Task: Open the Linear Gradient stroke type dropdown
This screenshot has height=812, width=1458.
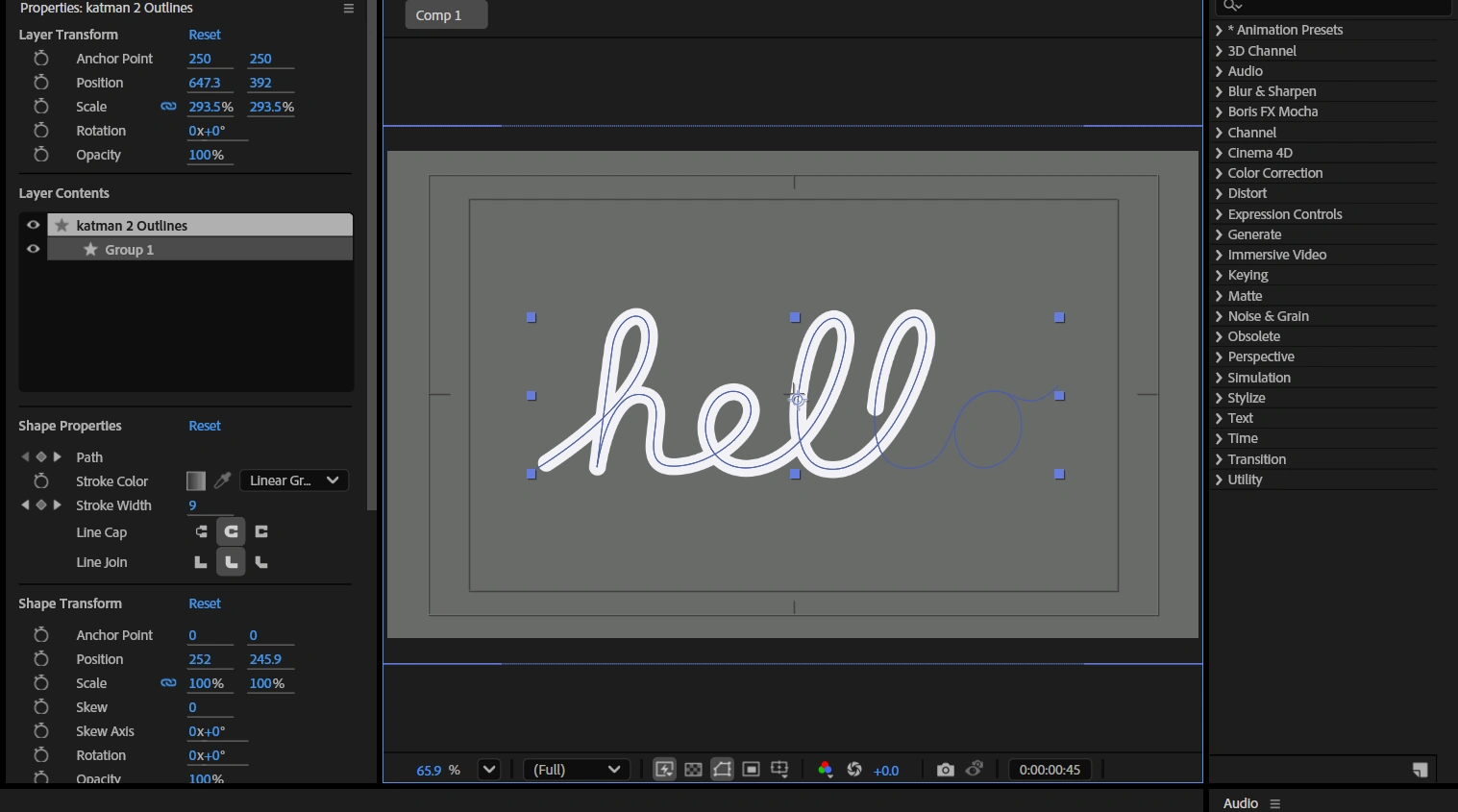Action: pos(293,480)
